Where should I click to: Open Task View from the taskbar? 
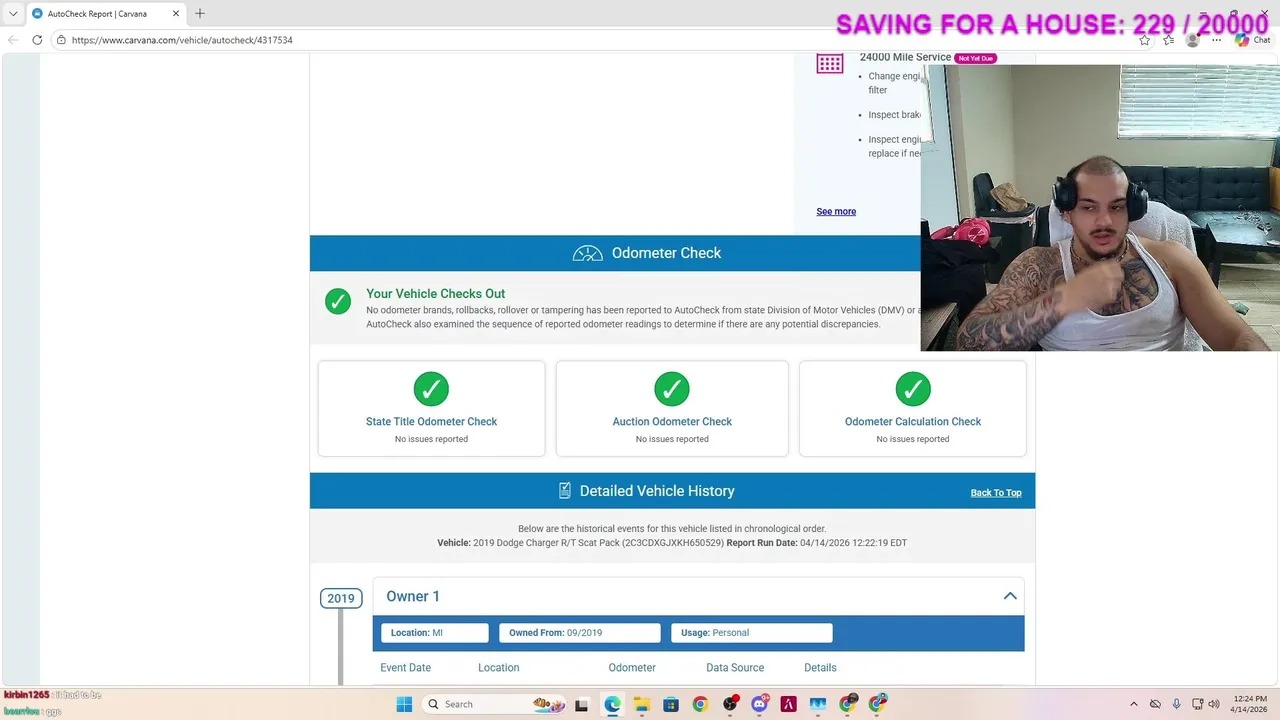[x=582, y=704]
